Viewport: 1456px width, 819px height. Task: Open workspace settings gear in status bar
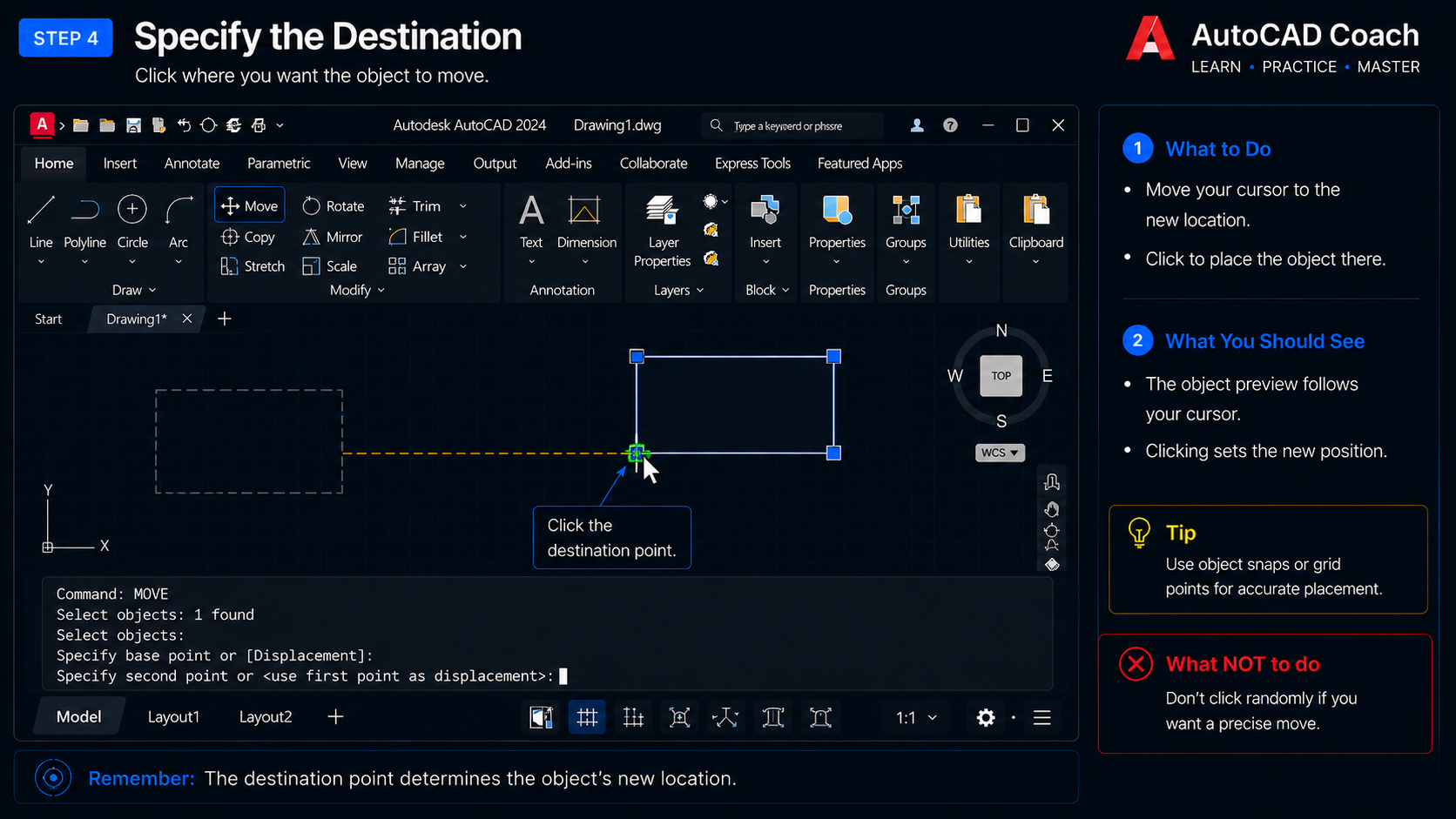pos(986,717)
